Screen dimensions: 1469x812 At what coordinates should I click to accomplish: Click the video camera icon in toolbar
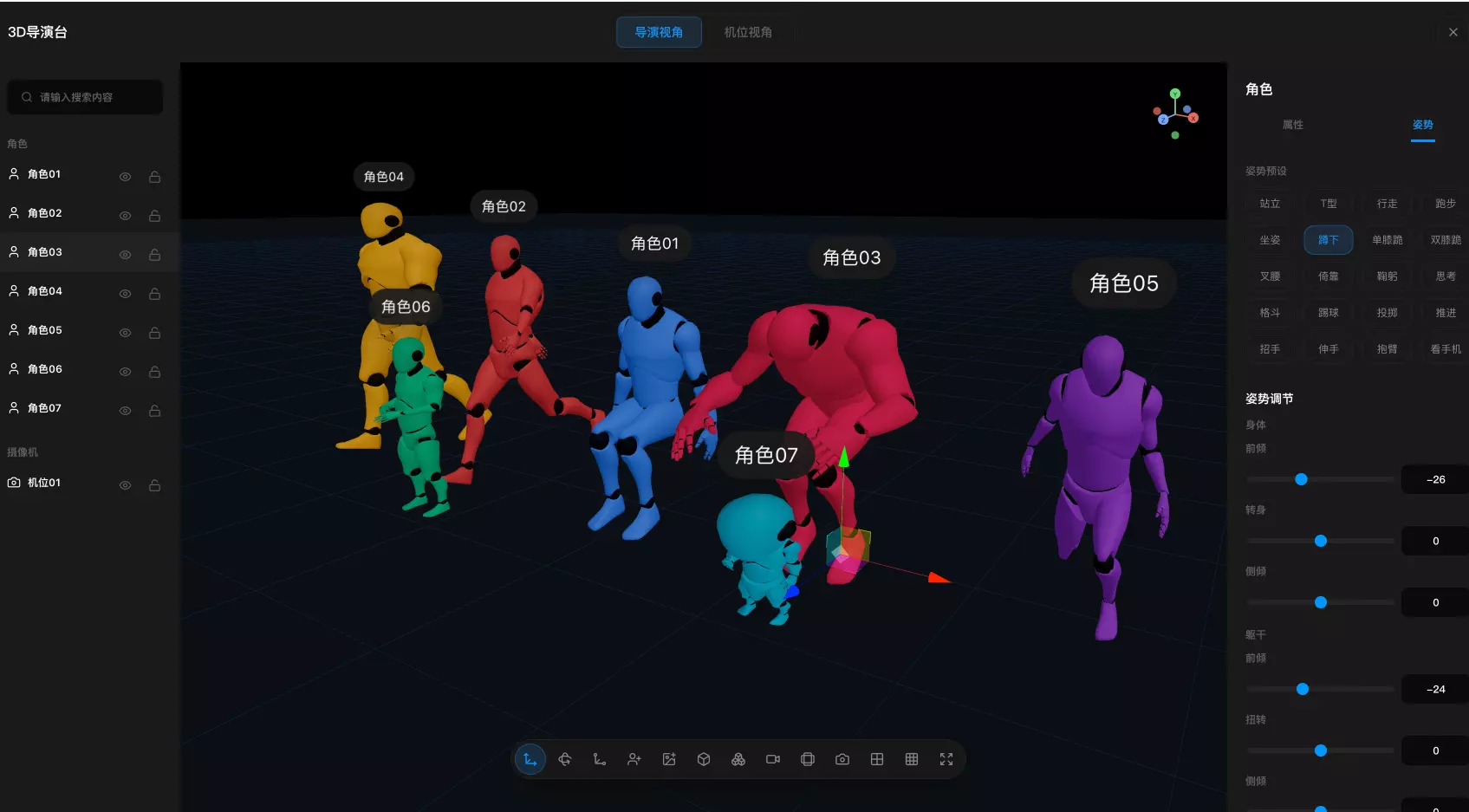coord(773,759)
